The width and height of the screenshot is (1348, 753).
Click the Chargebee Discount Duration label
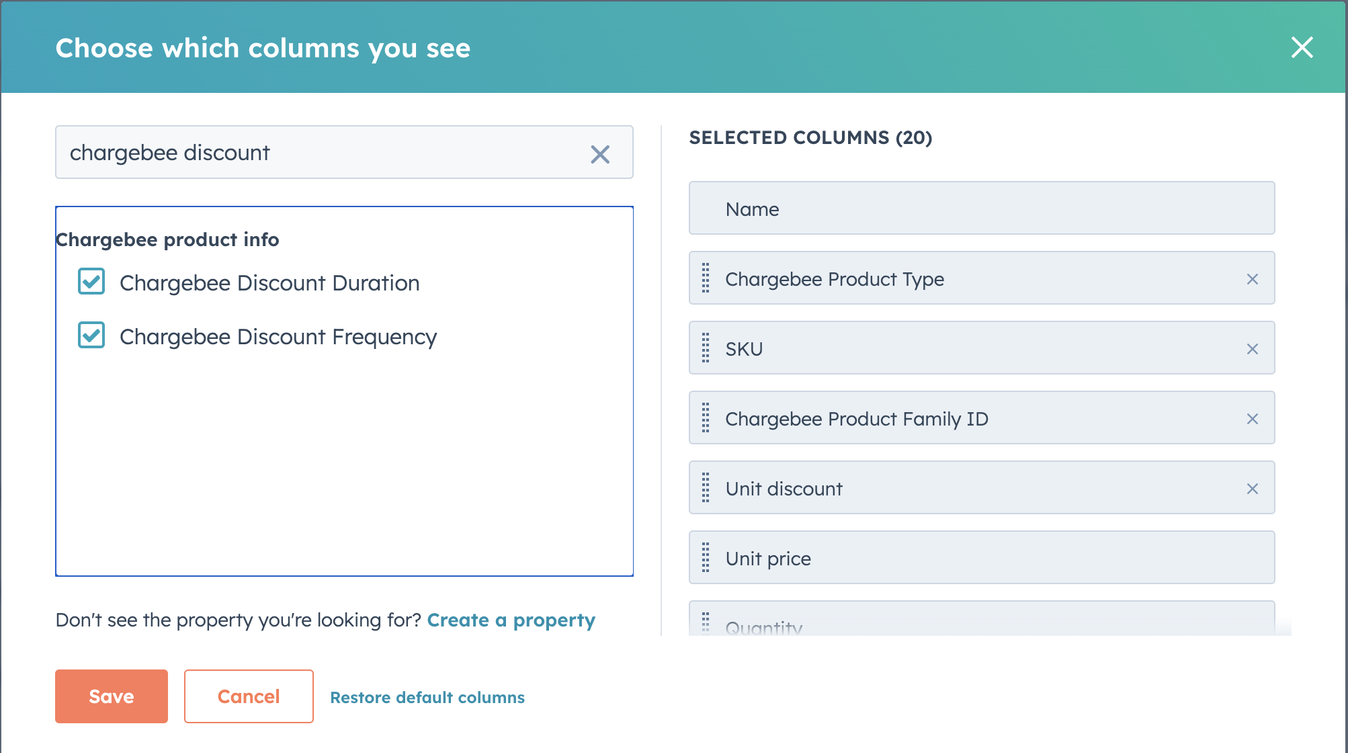pyautogui.click(x=269, y=283)
